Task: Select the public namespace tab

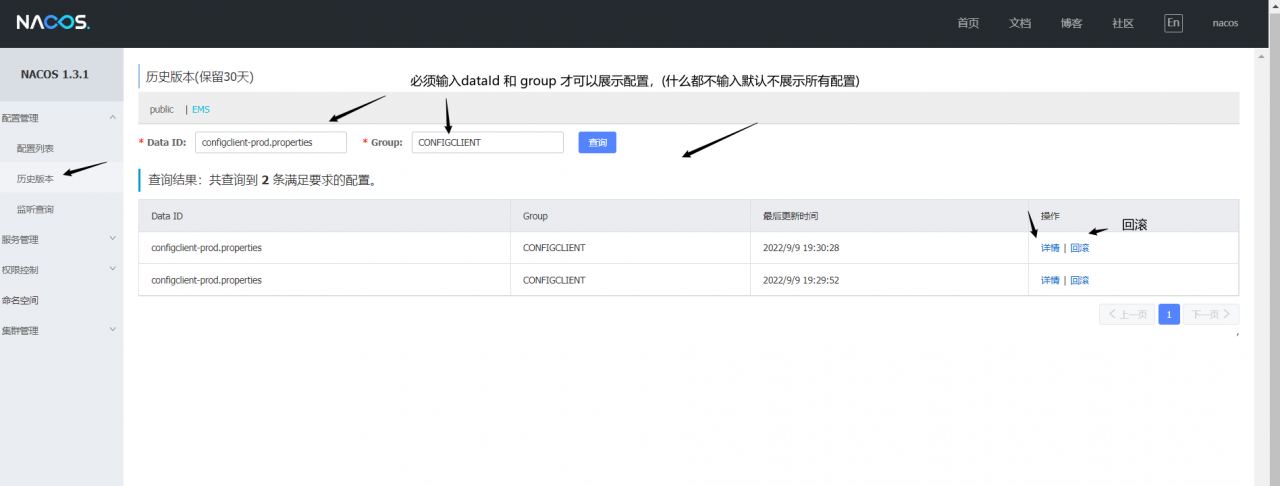Action: 161,109
